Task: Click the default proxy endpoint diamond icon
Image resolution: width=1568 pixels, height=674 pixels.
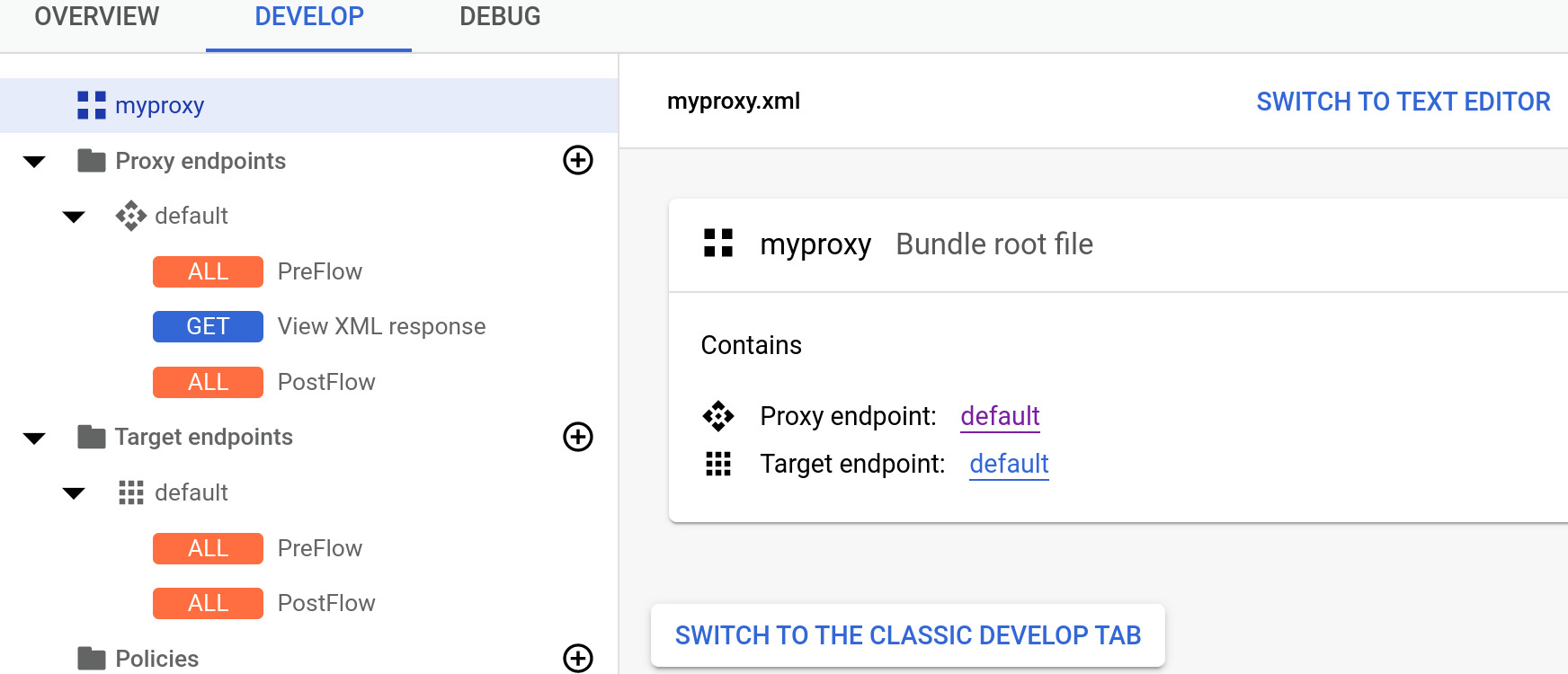Action: (x=131, y=216)
